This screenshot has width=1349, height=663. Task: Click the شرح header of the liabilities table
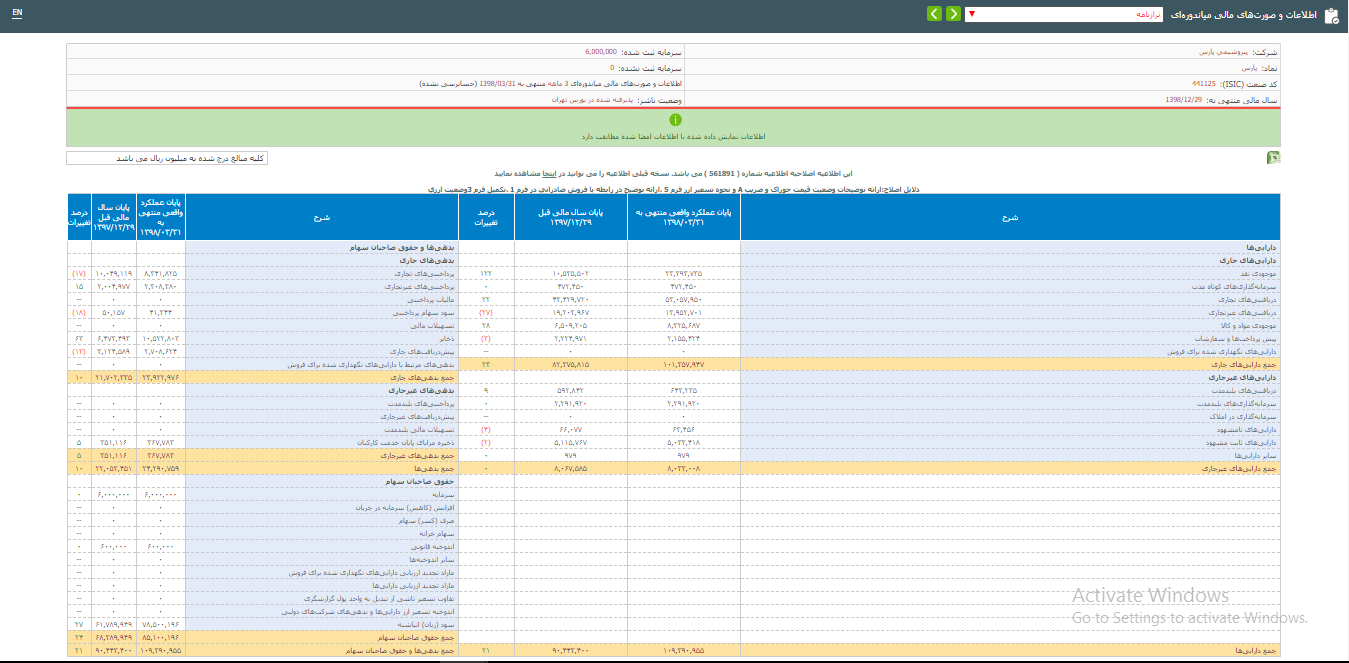pyautogui.click(x=322, y=216)
